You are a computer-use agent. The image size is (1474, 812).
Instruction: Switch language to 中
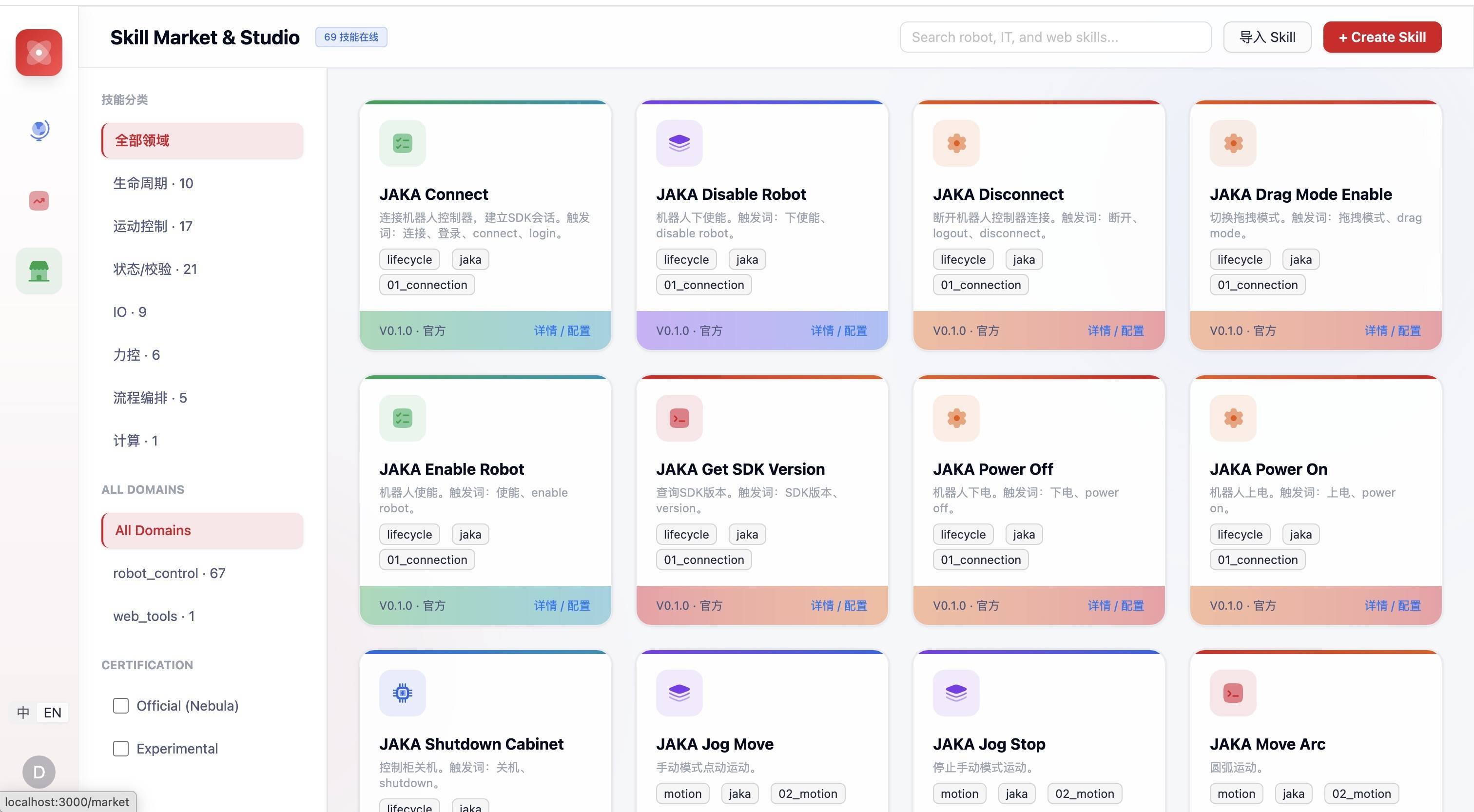coord(23,713)
